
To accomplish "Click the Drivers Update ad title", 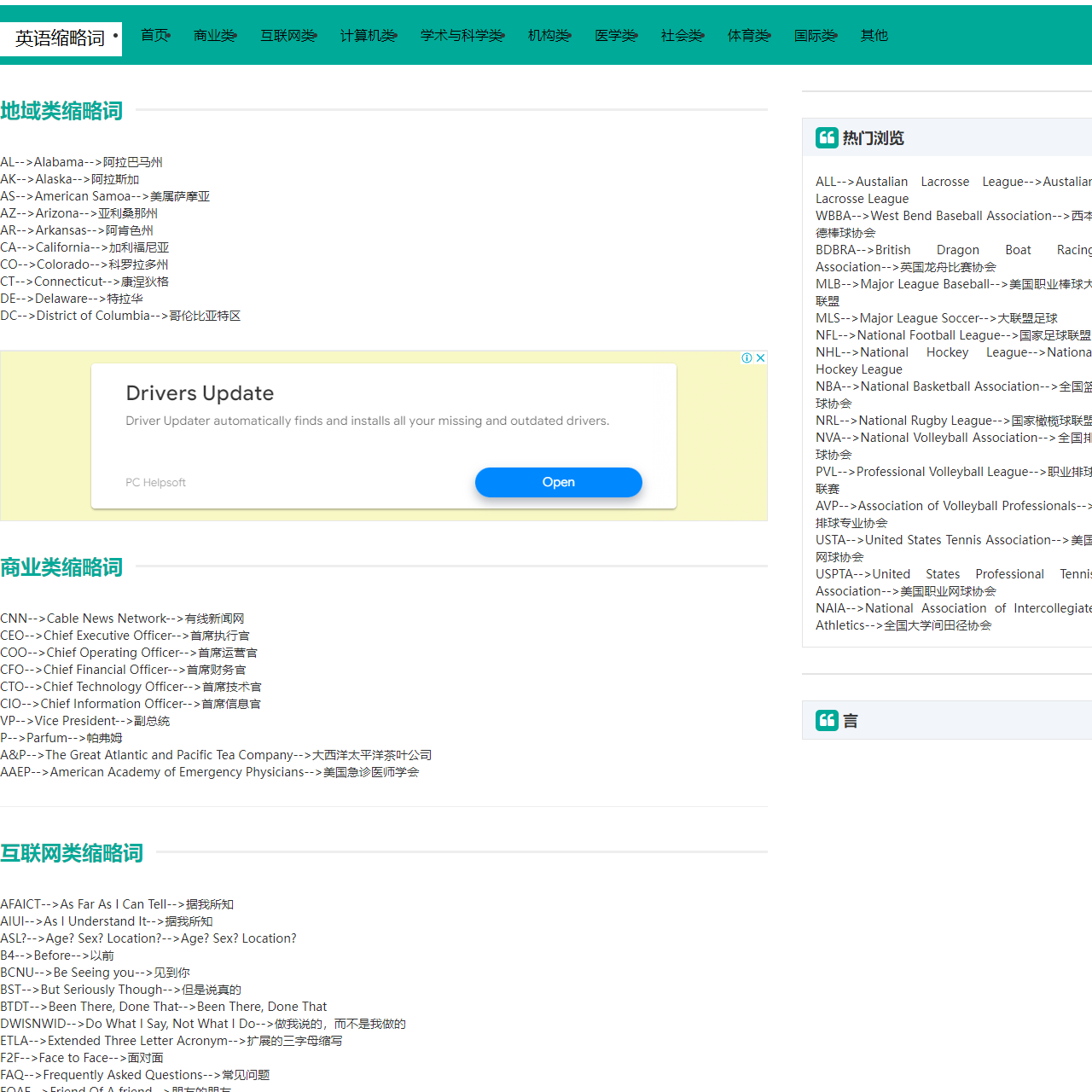I will [200, 393].
